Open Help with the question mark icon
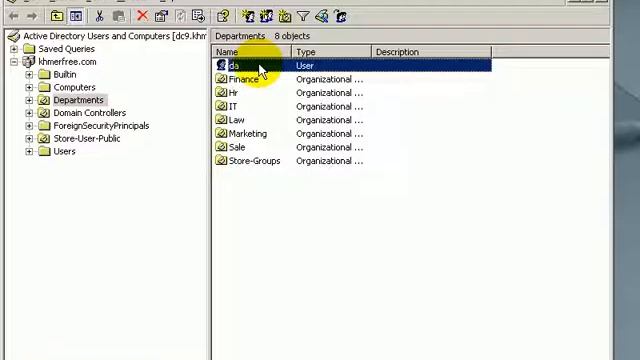This screenshot has height=360, width=640. 223,16
